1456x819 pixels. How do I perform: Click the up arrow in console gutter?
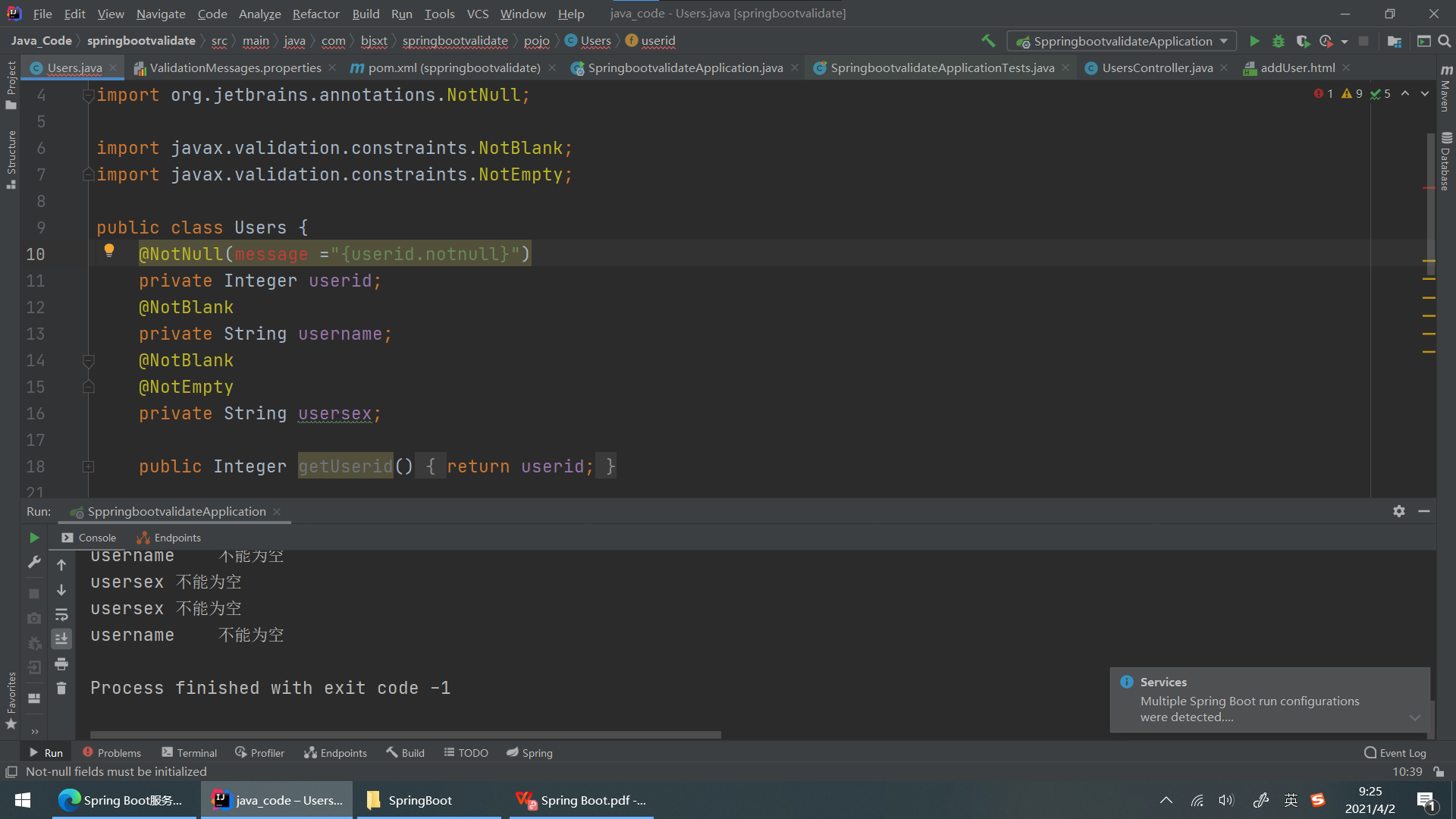(61, 565)
